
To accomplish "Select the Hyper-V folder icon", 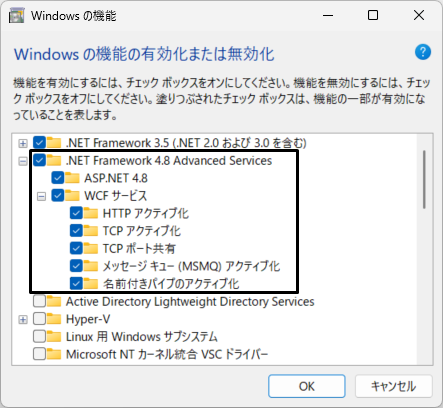I will pos(54,319).
